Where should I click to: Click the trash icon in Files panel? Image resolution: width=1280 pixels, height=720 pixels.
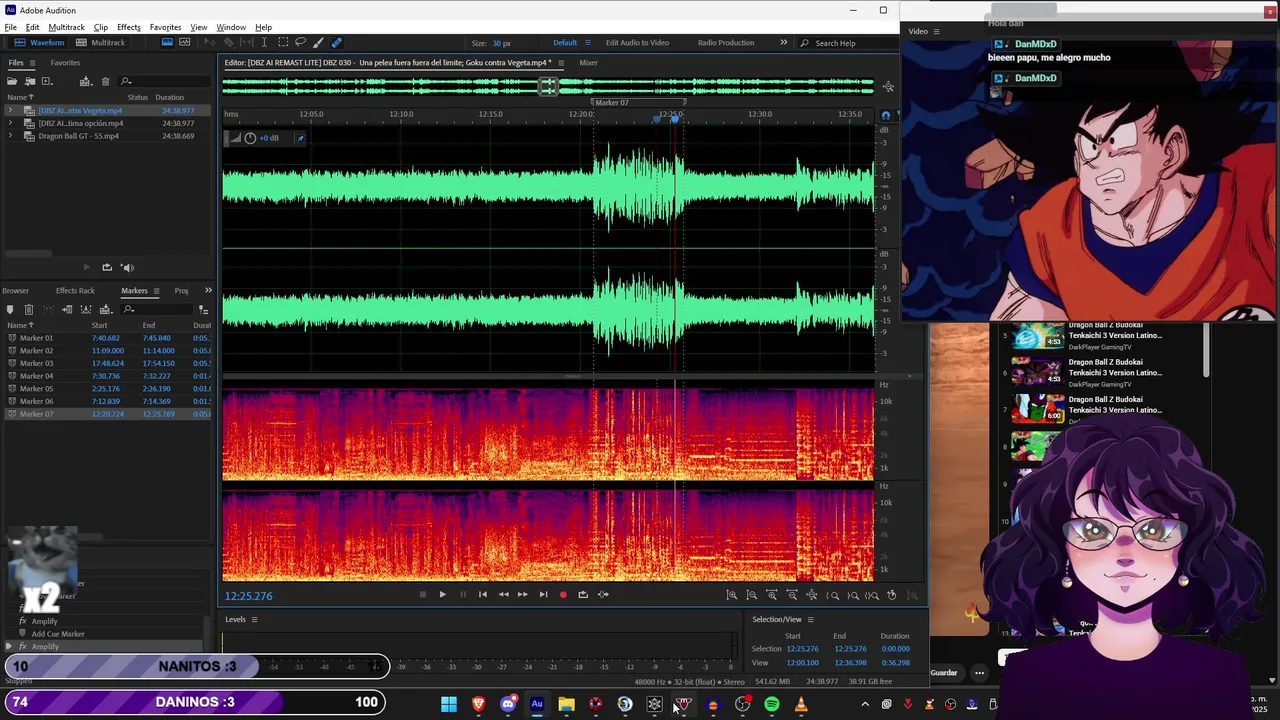tap(105, 81)
